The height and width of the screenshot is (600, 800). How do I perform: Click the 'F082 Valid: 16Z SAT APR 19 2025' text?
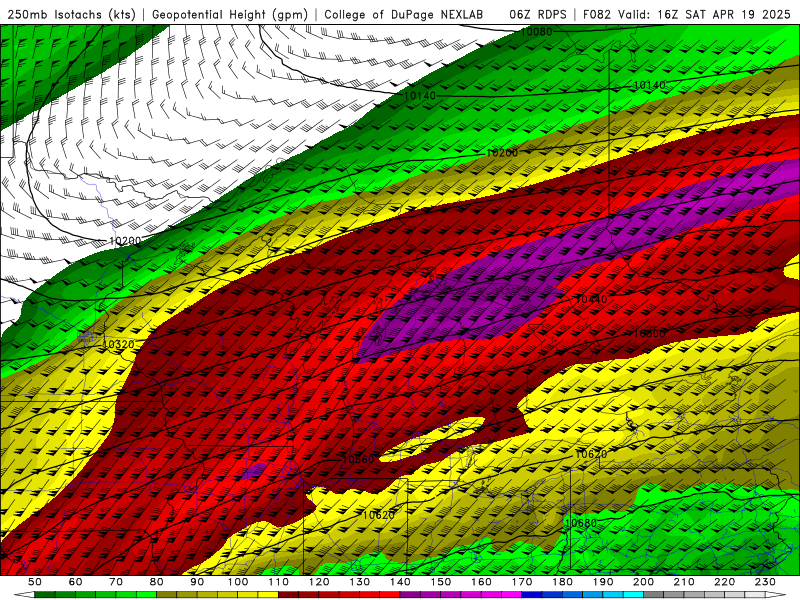coord(686,14)
